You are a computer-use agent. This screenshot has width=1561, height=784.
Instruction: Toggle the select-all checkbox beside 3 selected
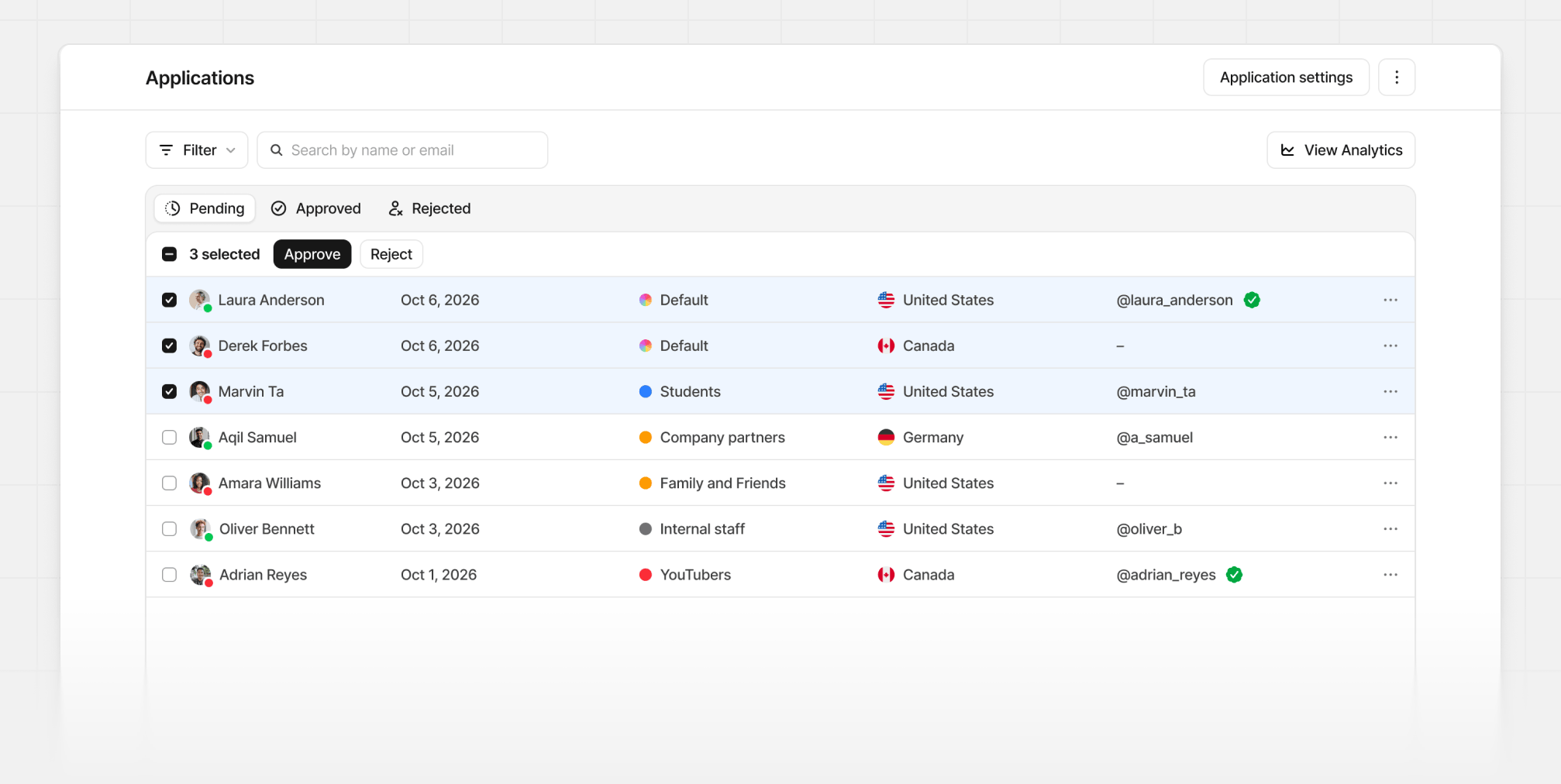point(169,254)
